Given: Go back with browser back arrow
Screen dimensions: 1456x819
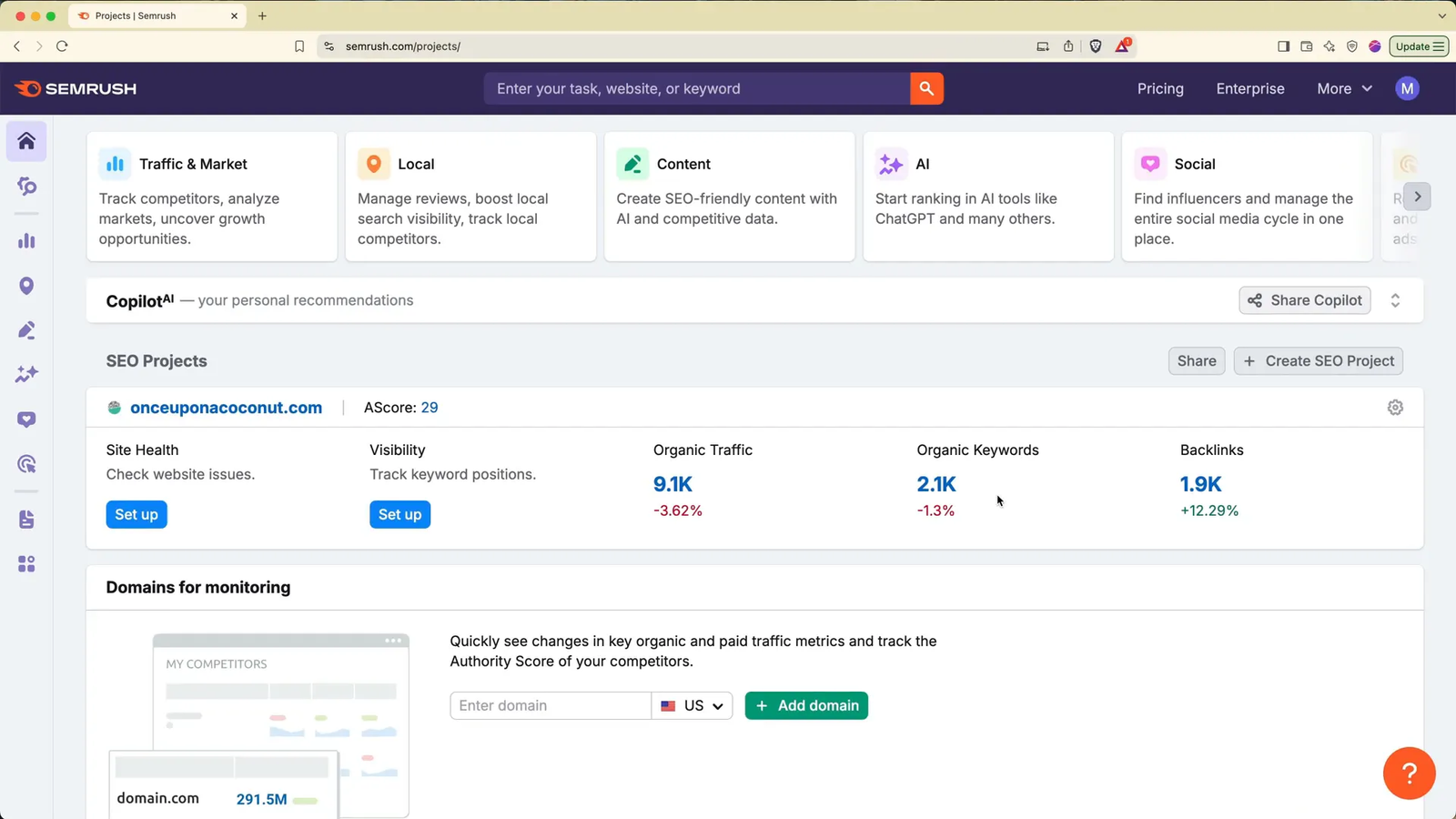Looking at the screenshot, I should tap(16, 46).
